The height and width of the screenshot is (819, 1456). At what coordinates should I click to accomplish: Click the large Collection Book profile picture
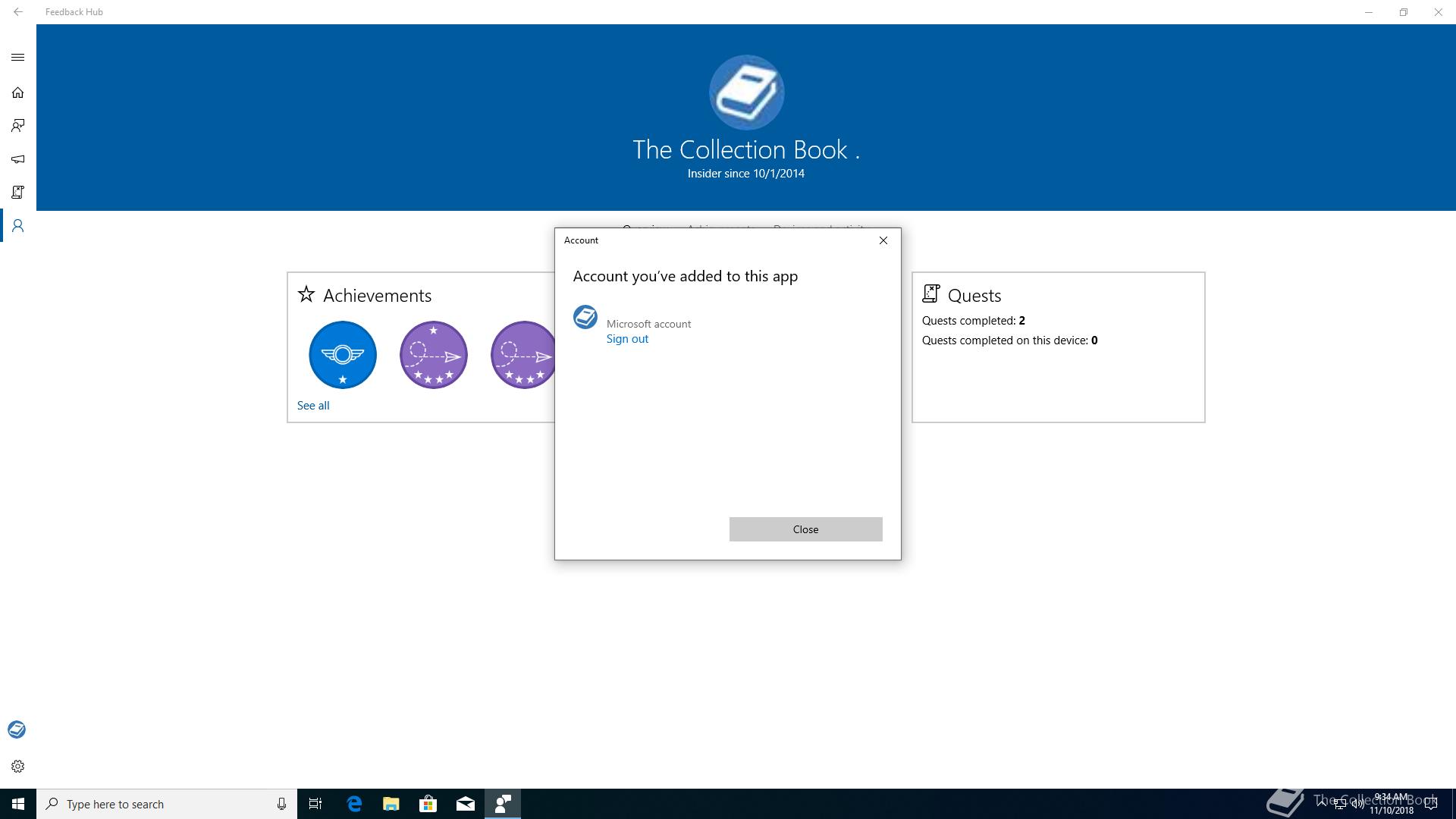(x=746, y=93)
